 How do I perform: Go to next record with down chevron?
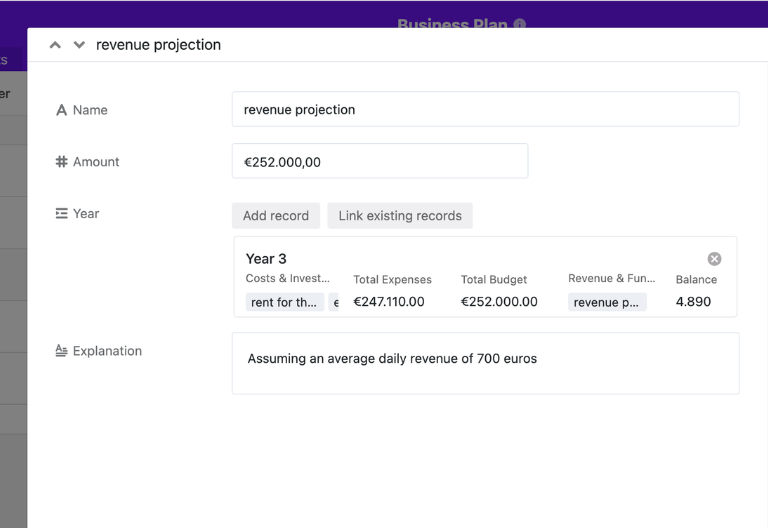pos(79,45)
